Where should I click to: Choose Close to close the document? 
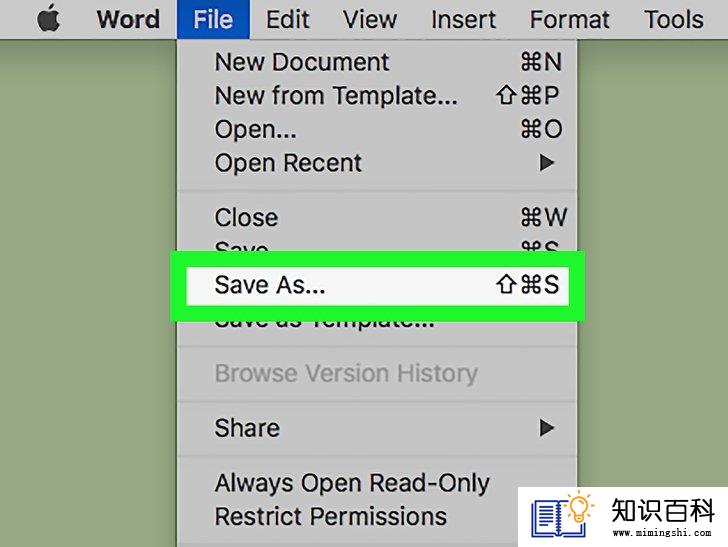377,217
